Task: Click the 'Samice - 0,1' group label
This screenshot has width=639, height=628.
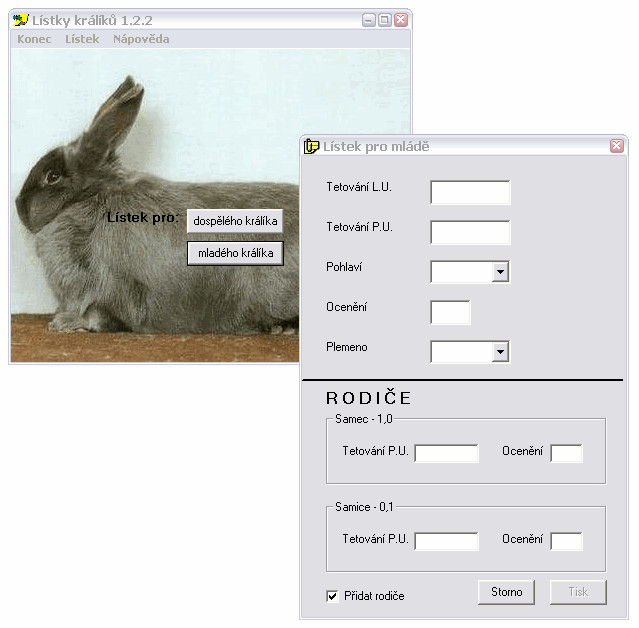Action: tap(364, 507)
